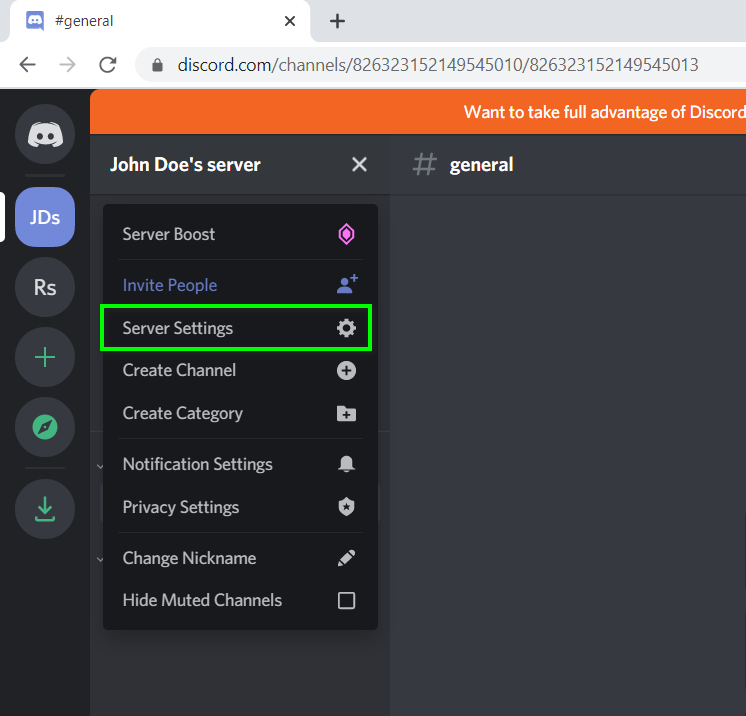The image size is (746, 716).
Task: Click the Privacy Settings shield icon
Action: coord(346,507)
